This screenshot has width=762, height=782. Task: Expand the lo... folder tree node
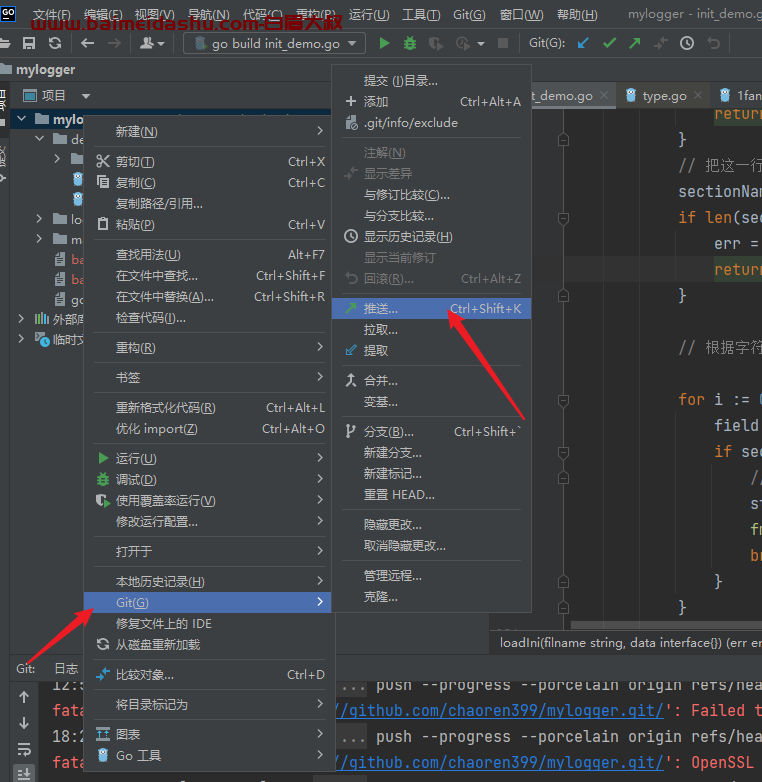39,218
